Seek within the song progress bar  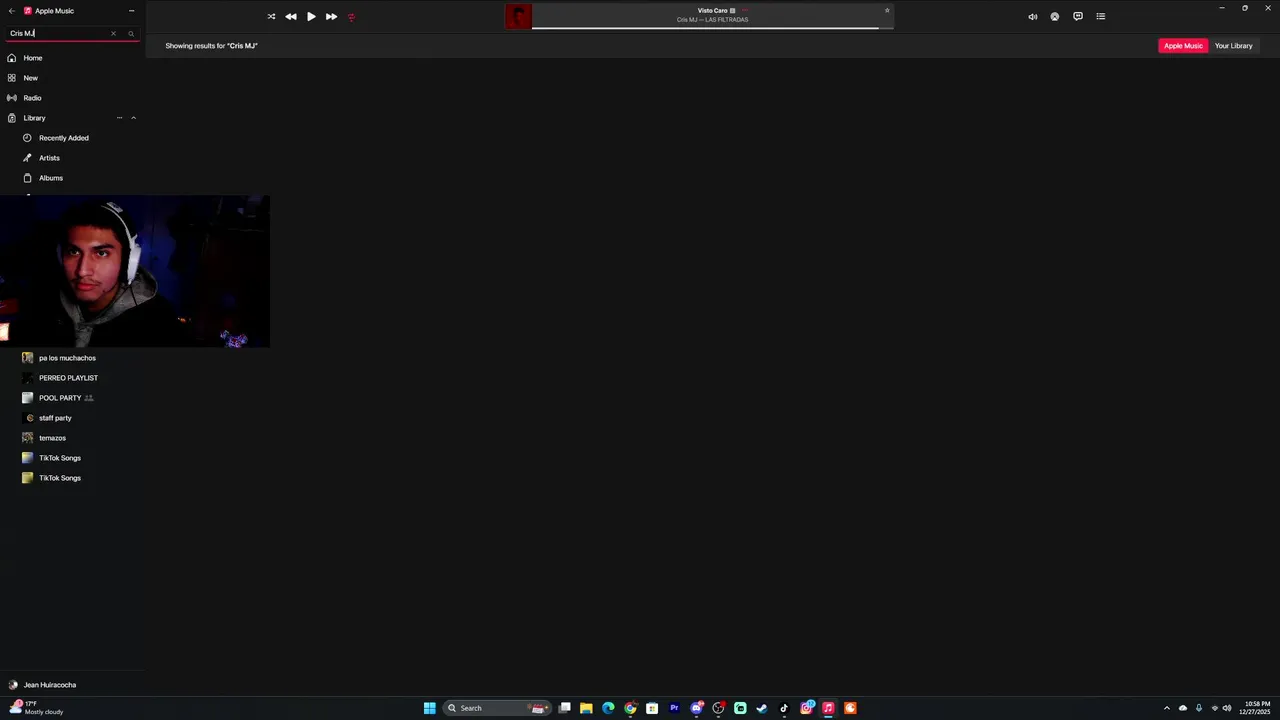point(712,28)
